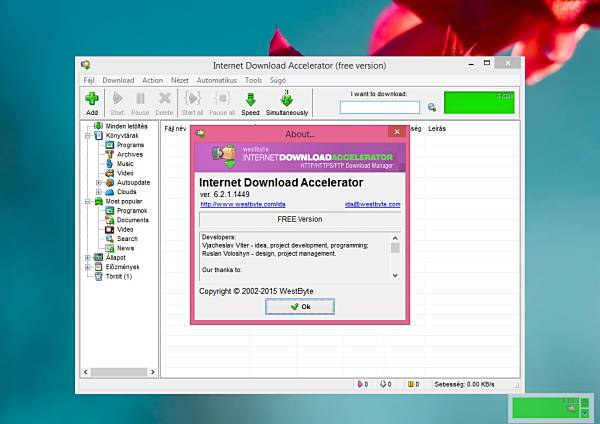Click the Fájl név column header
This screenshot has height=424, width=600.
[175, 129]
